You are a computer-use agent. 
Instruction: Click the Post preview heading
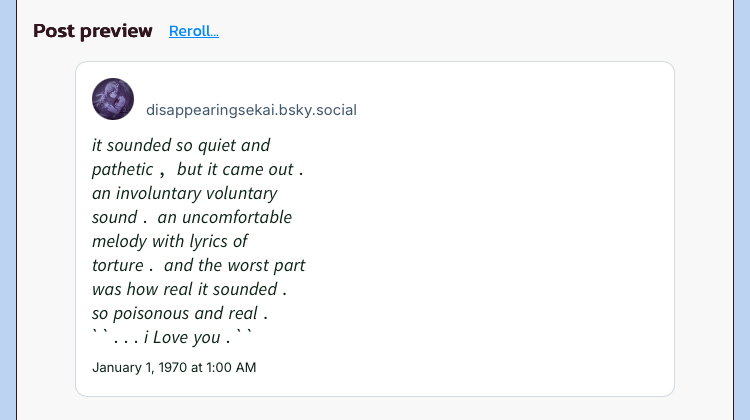tap(93, 31)
